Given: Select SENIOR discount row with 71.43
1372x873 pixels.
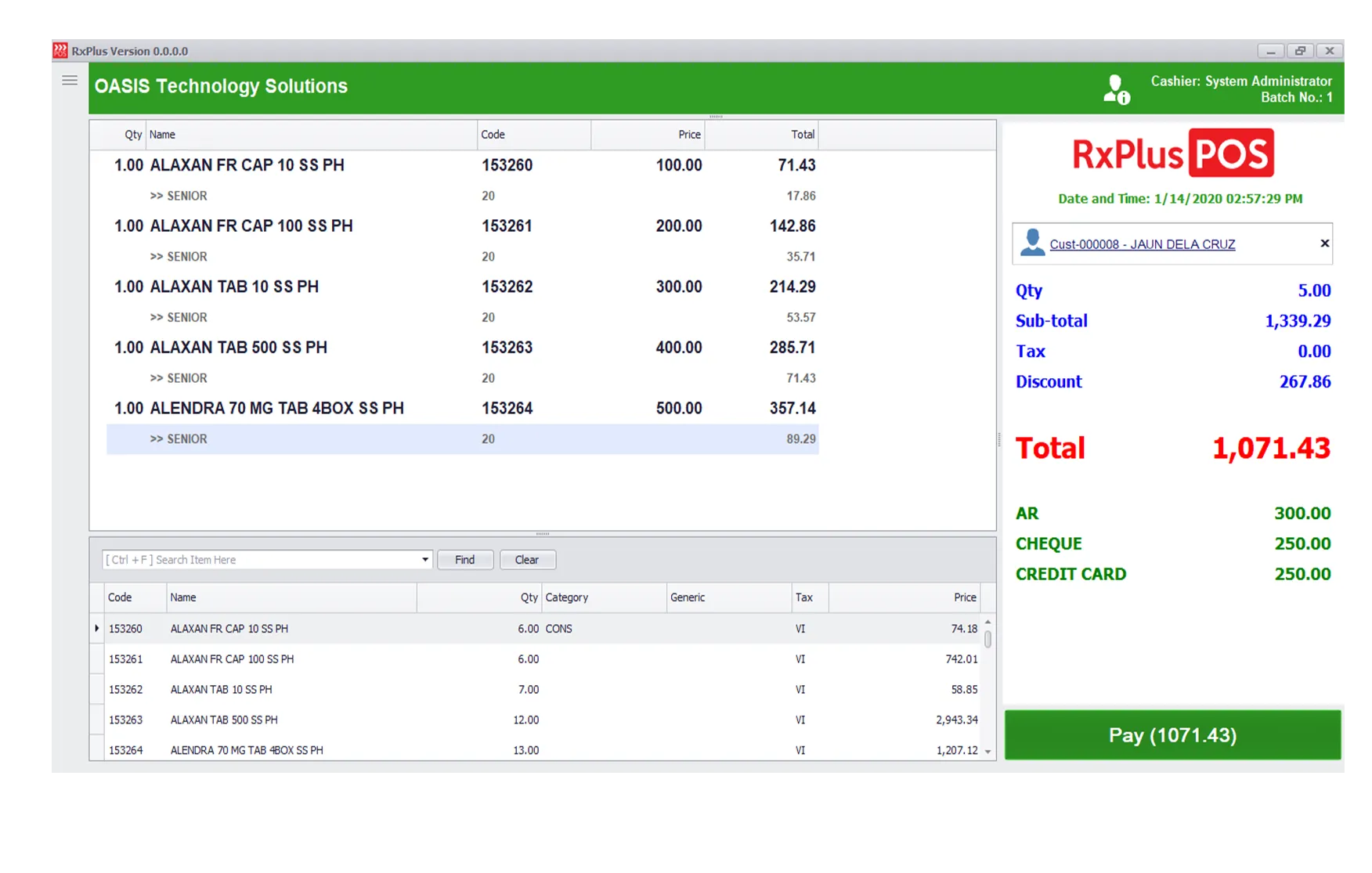Looking at the screenshot, I should (x=463, y=378).
